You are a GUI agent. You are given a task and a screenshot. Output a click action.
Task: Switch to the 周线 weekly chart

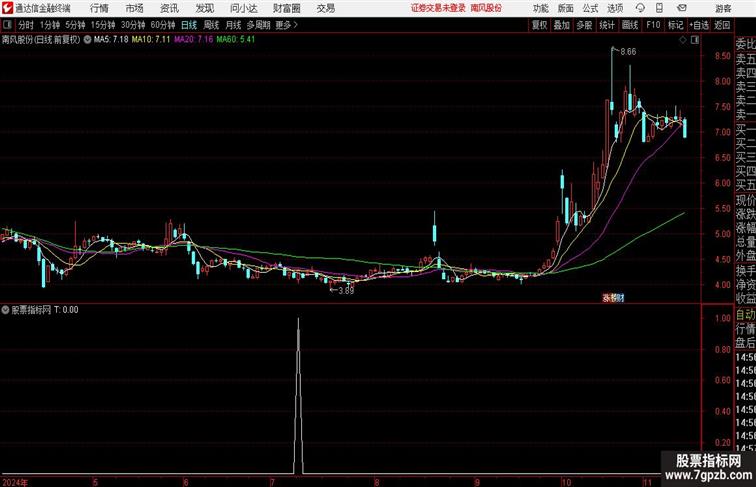click(211, 25)
